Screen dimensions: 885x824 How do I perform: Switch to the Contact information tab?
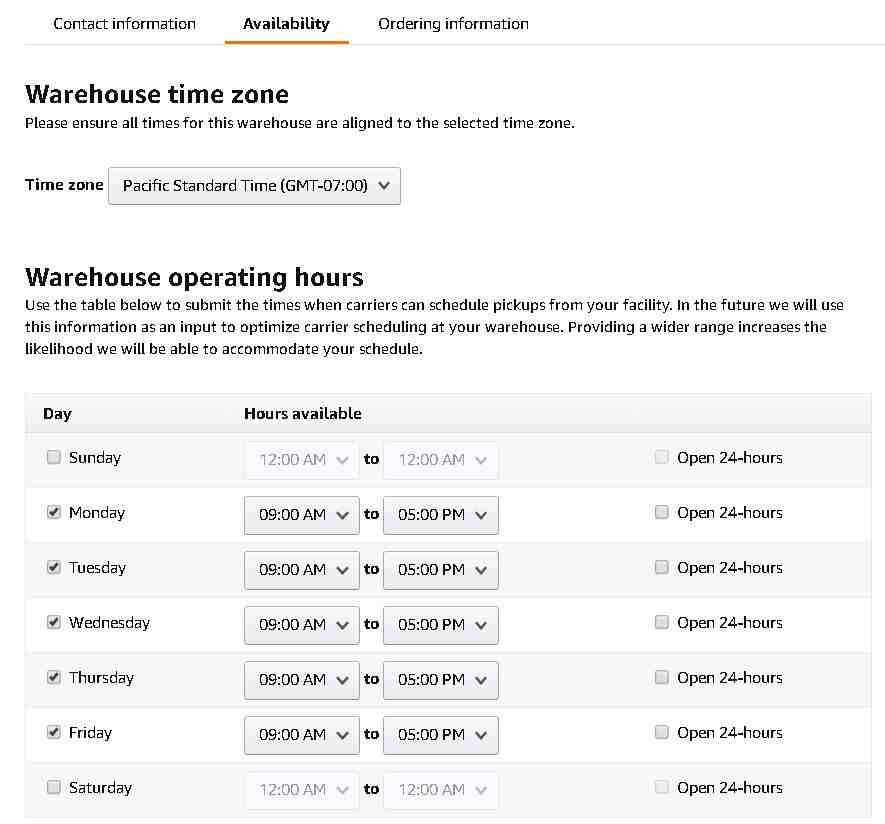tap(124, 23)
